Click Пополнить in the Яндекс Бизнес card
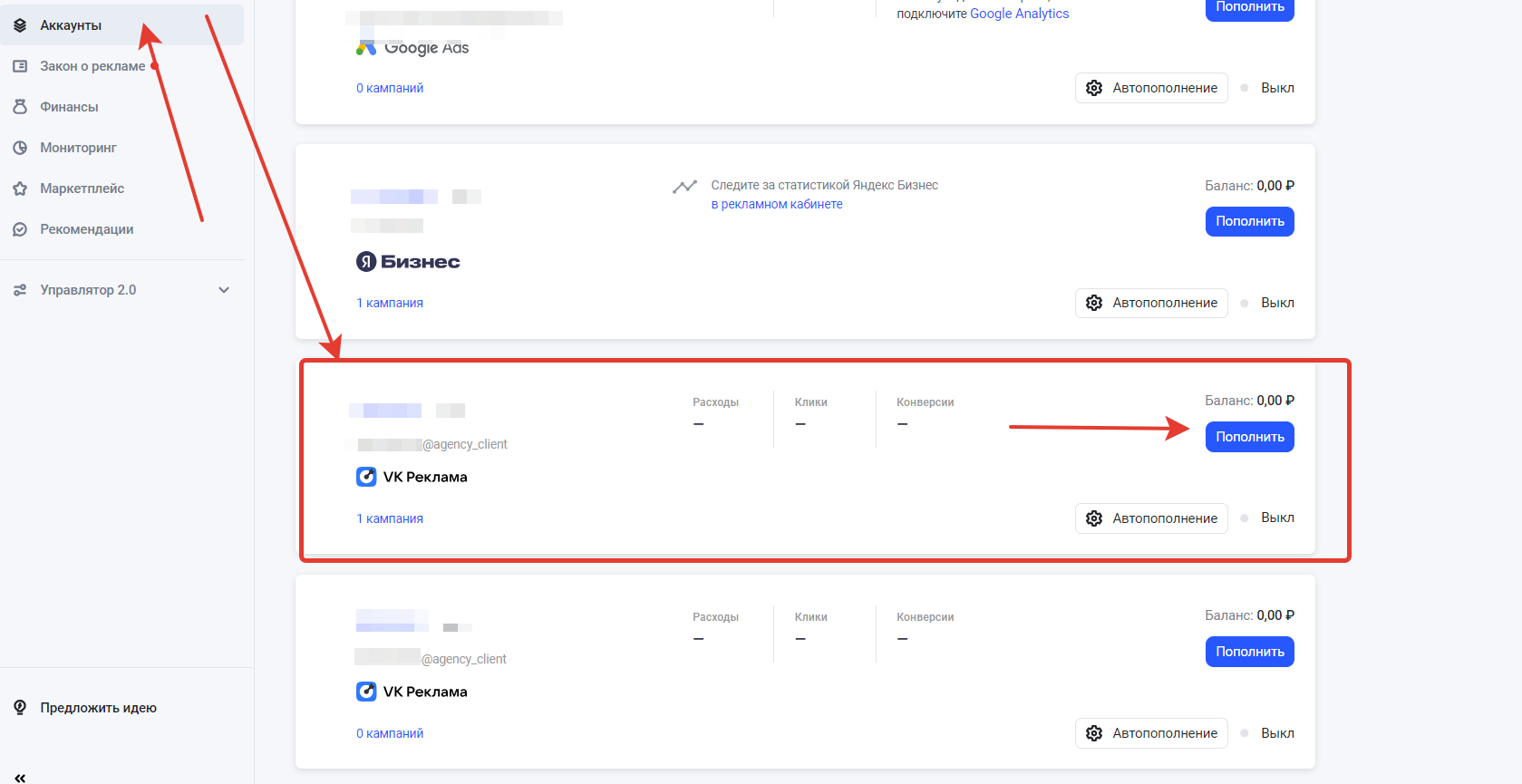This screenshot has height=784, width=1522. coord(1249,221)
